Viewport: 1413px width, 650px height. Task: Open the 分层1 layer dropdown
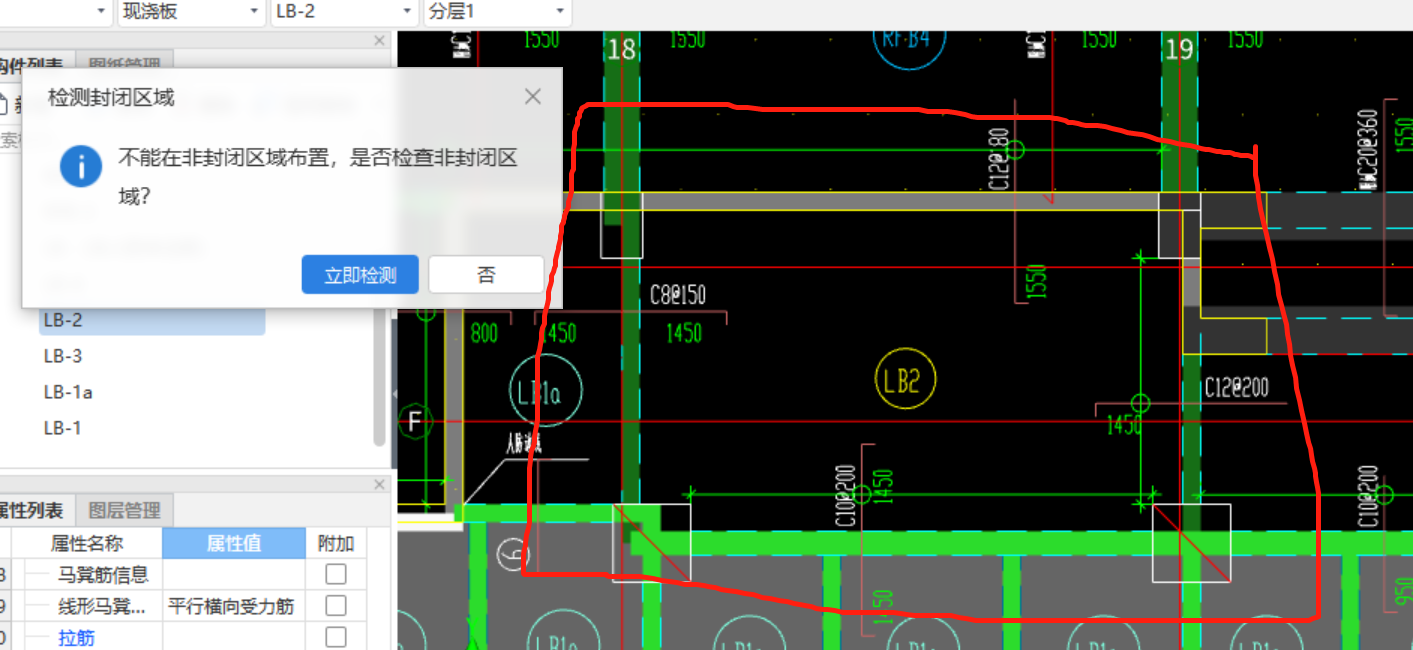coord(497,12)
